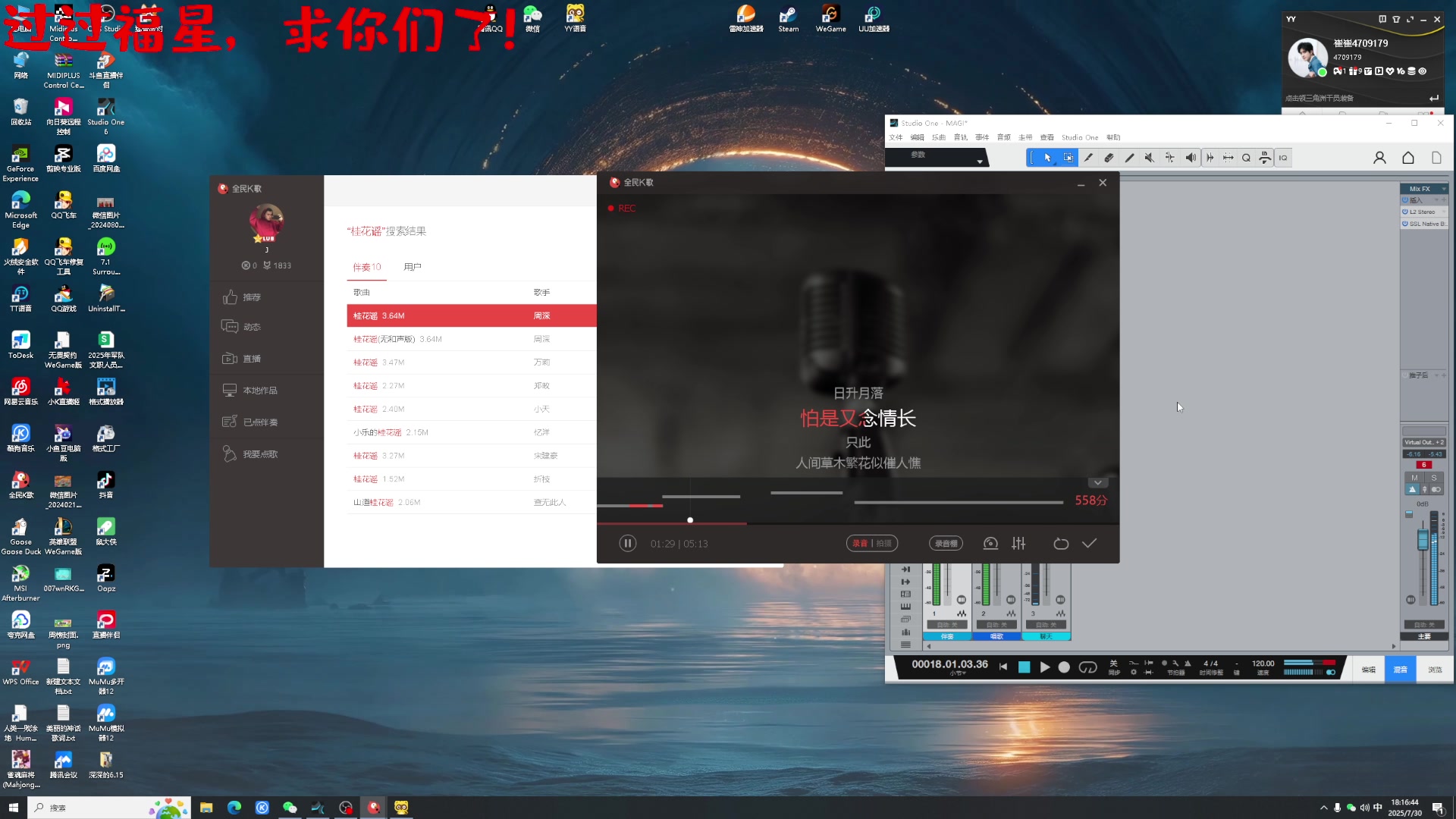
Task: Click the 全民K歌 profile avatar
Action: [266, 221]
